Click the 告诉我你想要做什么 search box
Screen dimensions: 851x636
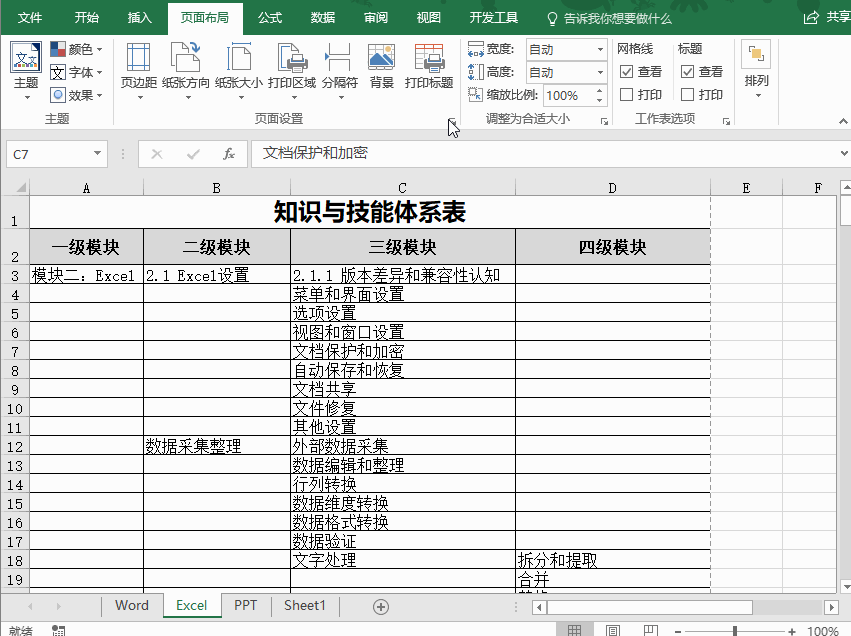tap(609, 19)
